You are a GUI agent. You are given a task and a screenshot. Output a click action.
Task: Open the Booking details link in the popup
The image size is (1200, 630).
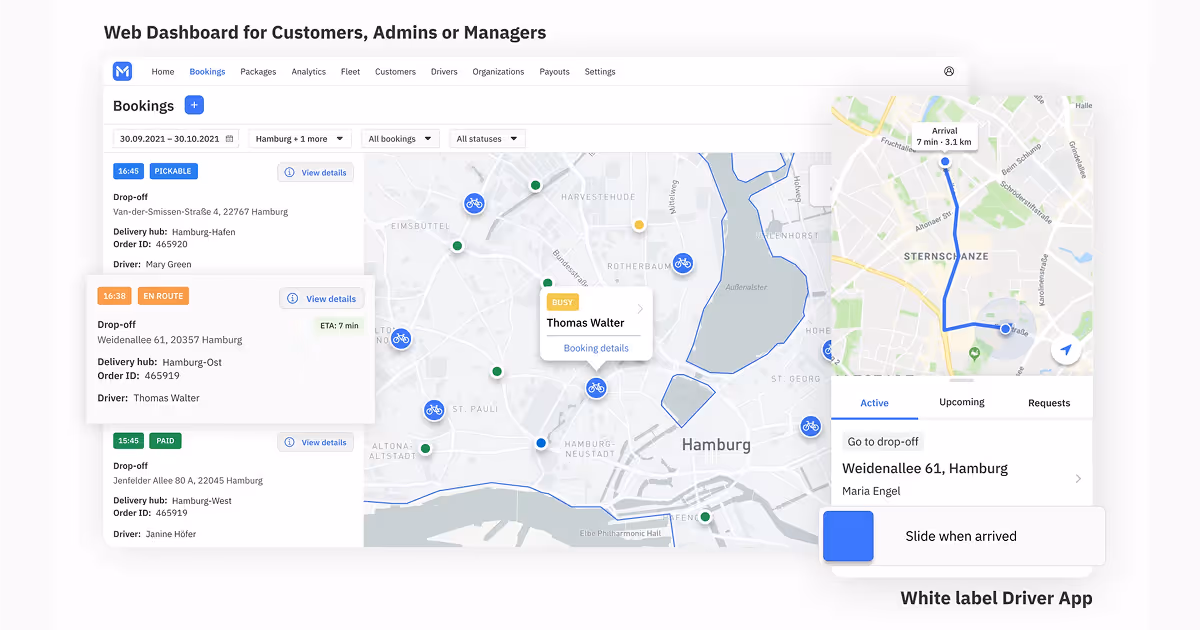pyautogui.click(x=596, y=348)
